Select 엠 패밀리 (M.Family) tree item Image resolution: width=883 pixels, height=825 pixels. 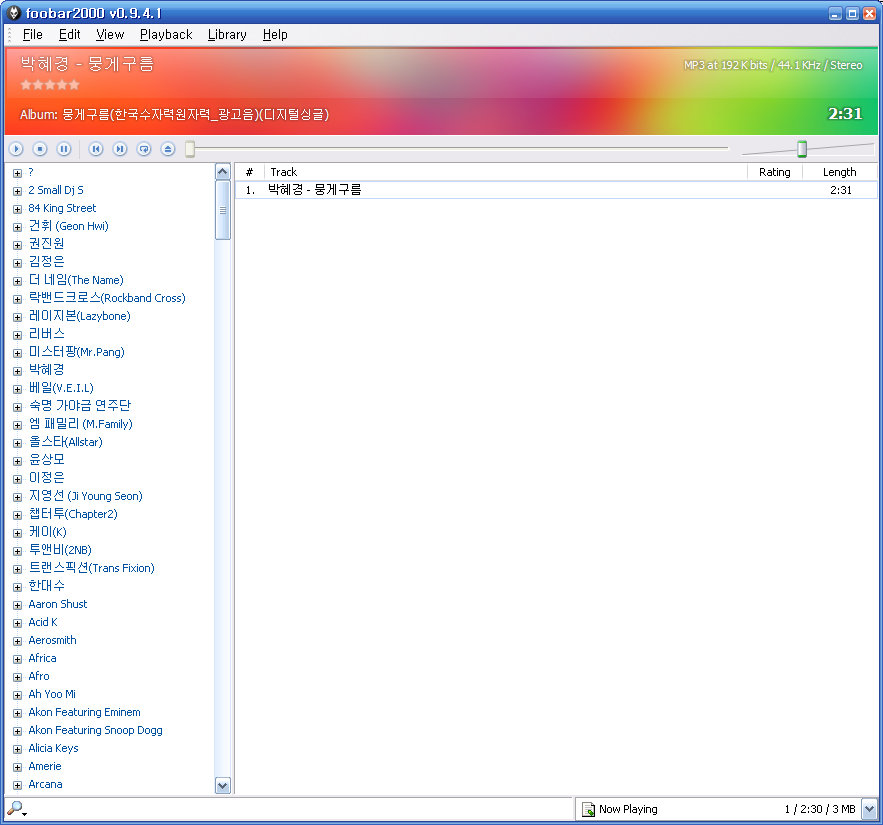click(81, 423)
